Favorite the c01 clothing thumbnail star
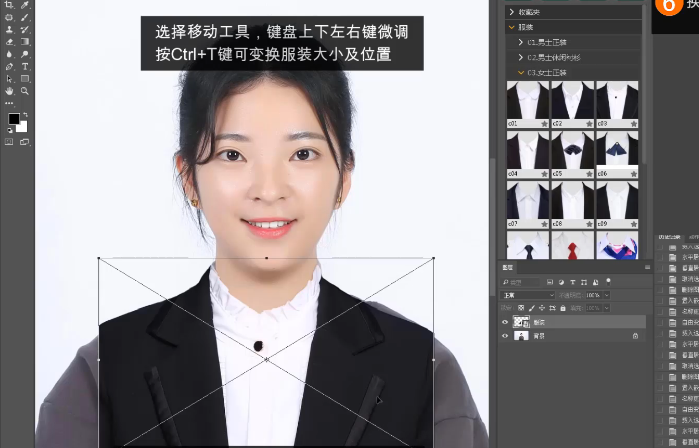 coord(544,124)
